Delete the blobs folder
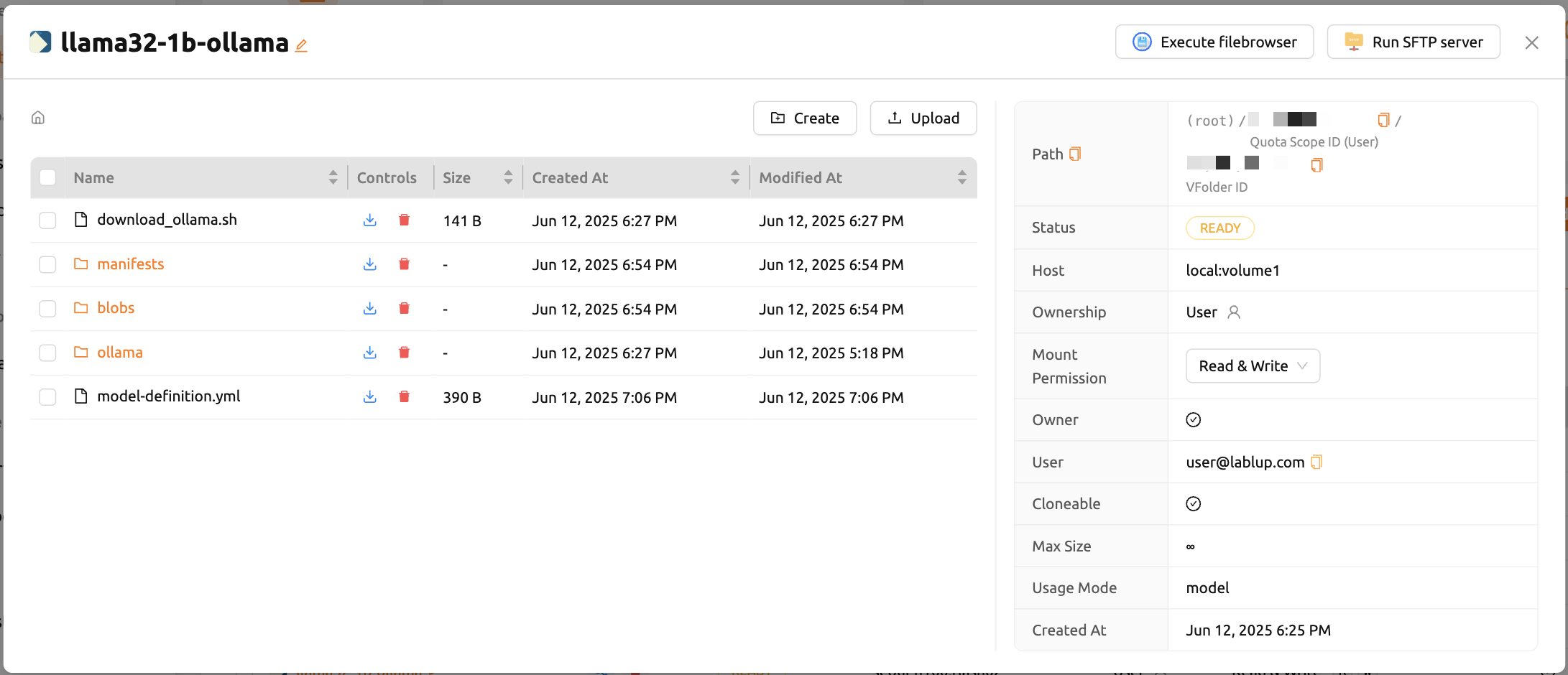Image resolution: width=1568 pixels, height=675 pixels. click(x=405, y=308)
